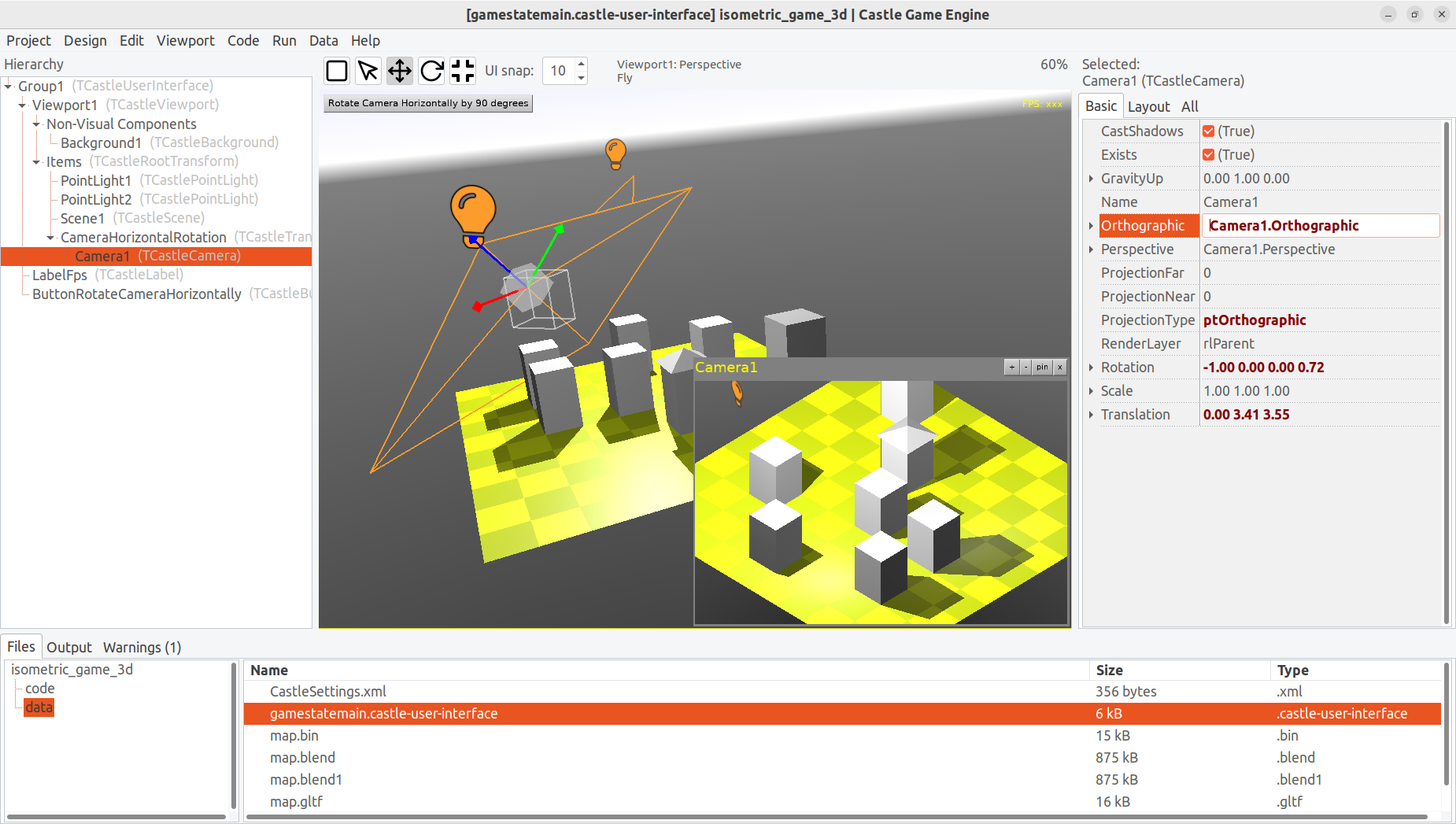1456x824 pixels.
Task: Expand the Translation property
Action: pos(1091,415)
